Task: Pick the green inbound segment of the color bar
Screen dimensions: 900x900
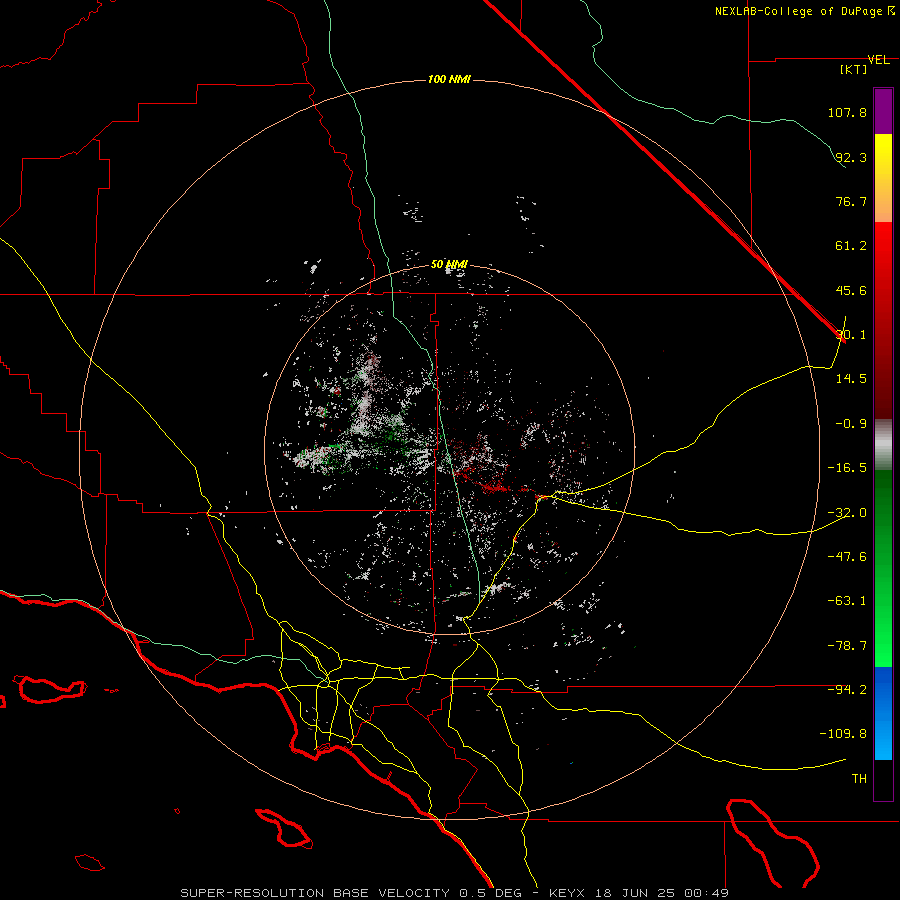Action: tap(883, 568)
